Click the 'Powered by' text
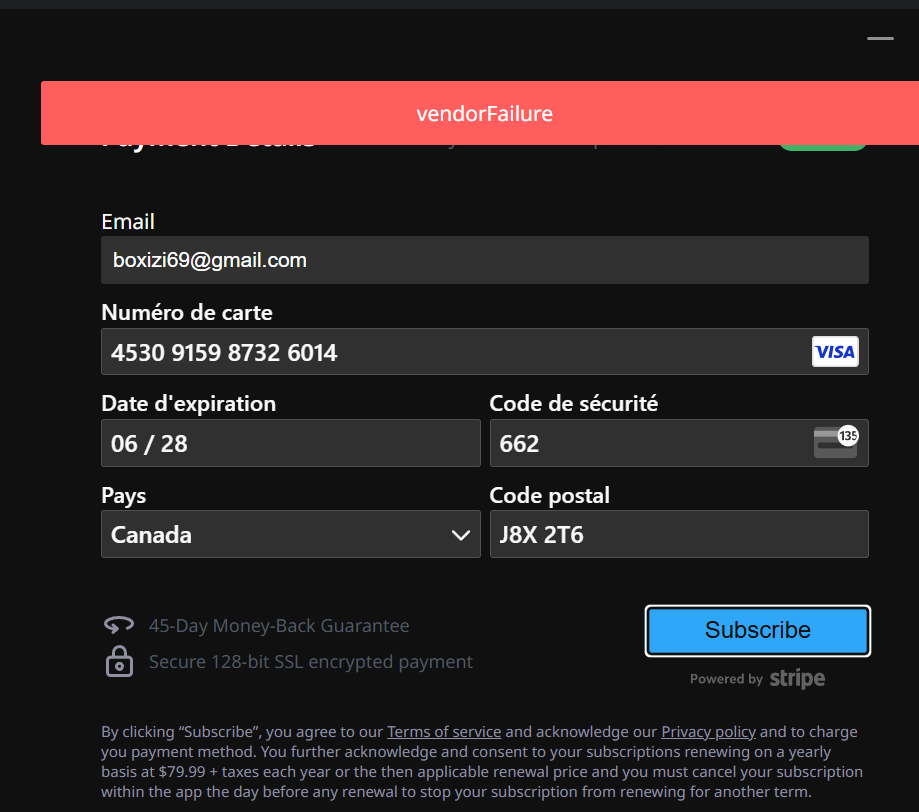 [x=726, y=679]
